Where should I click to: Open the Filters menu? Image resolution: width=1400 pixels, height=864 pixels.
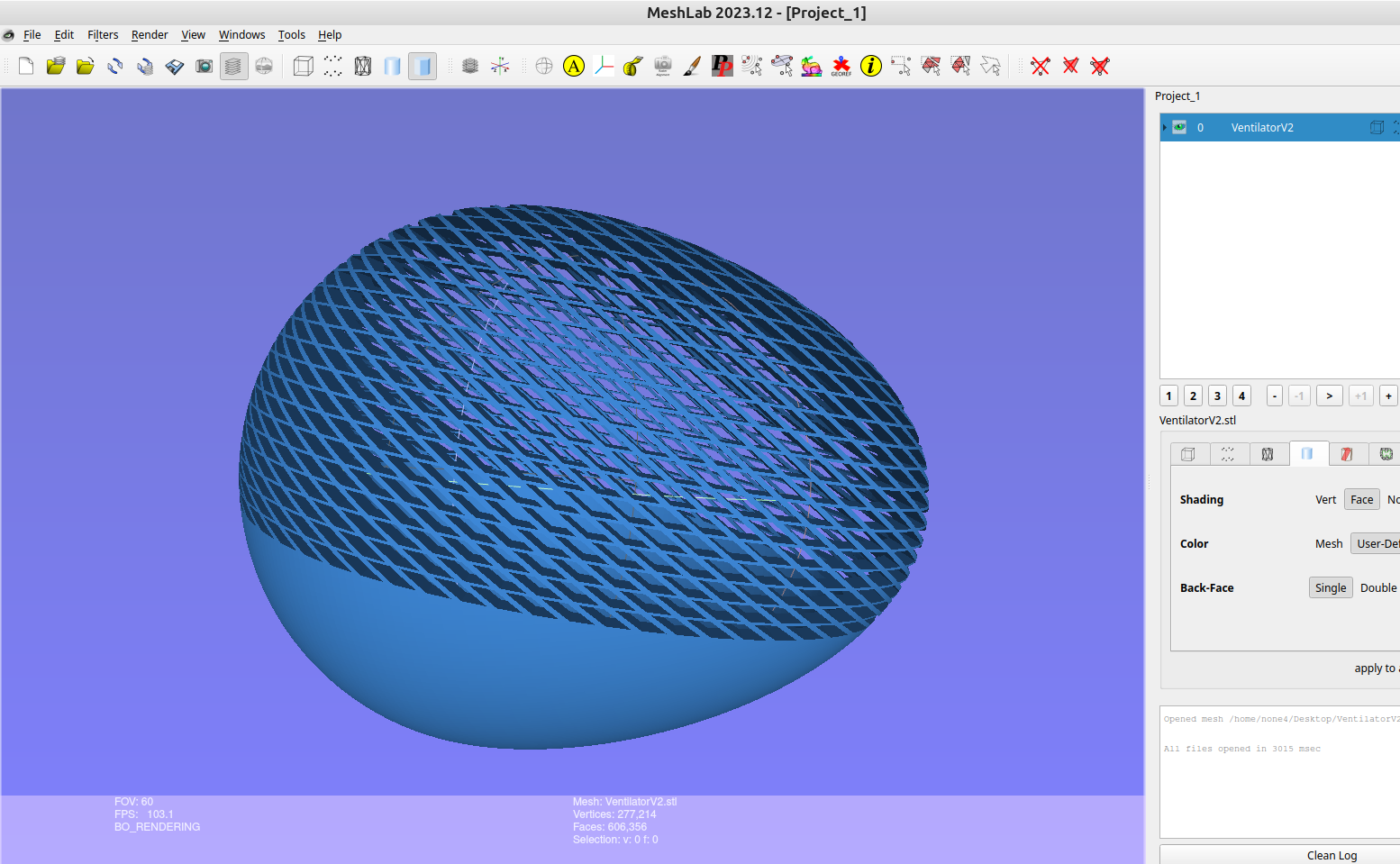tap(102, 34)
